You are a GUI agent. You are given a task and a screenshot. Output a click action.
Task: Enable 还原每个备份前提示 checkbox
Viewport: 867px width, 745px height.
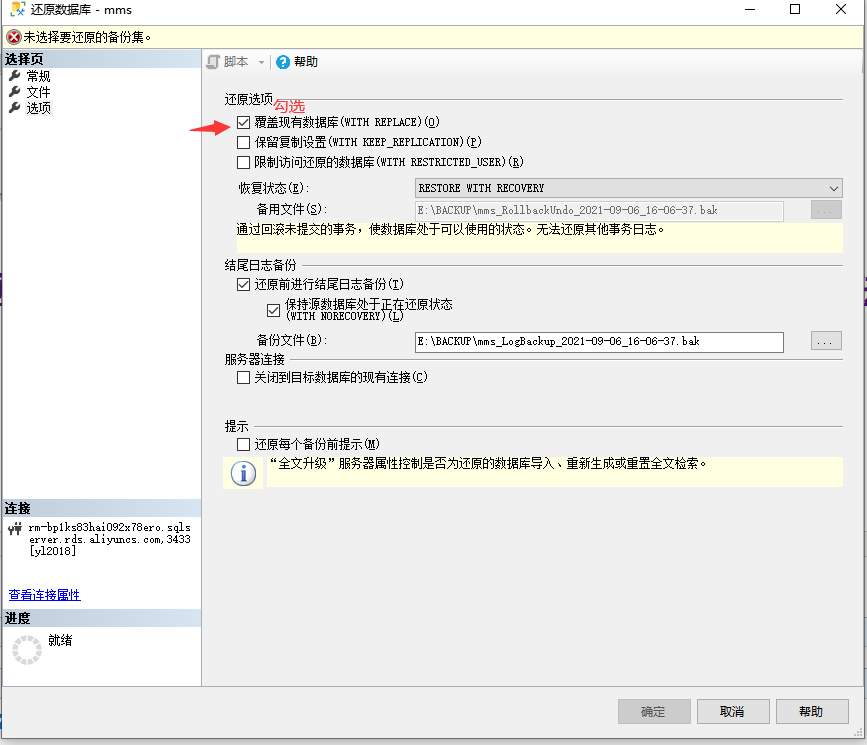[x=243, y=444]
